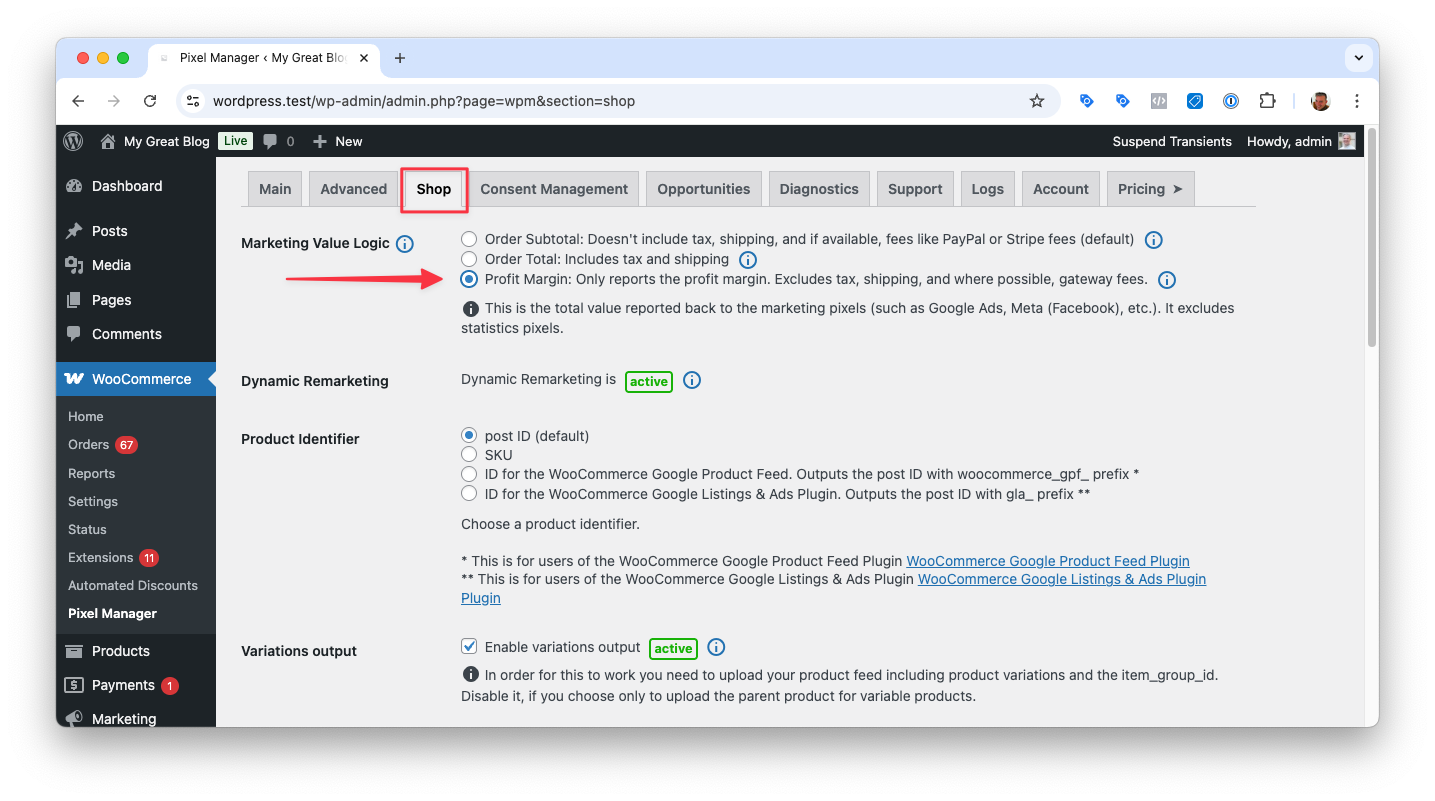Open tab search dropdown arrow
Viewport: 1435px width, 801px height.
pos(1358,58)
